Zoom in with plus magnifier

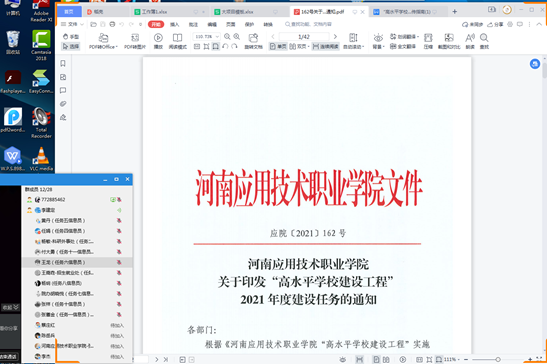click(237, 36)
